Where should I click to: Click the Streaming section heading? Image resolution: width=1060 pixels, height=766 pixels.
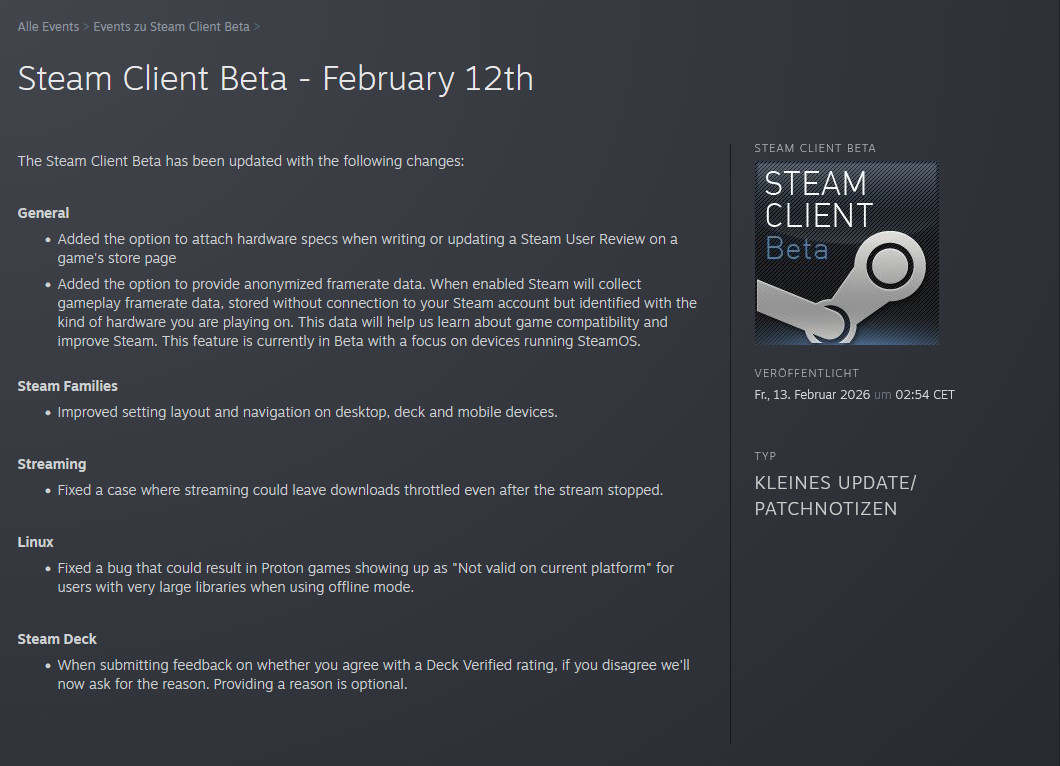tap(52, 464)
